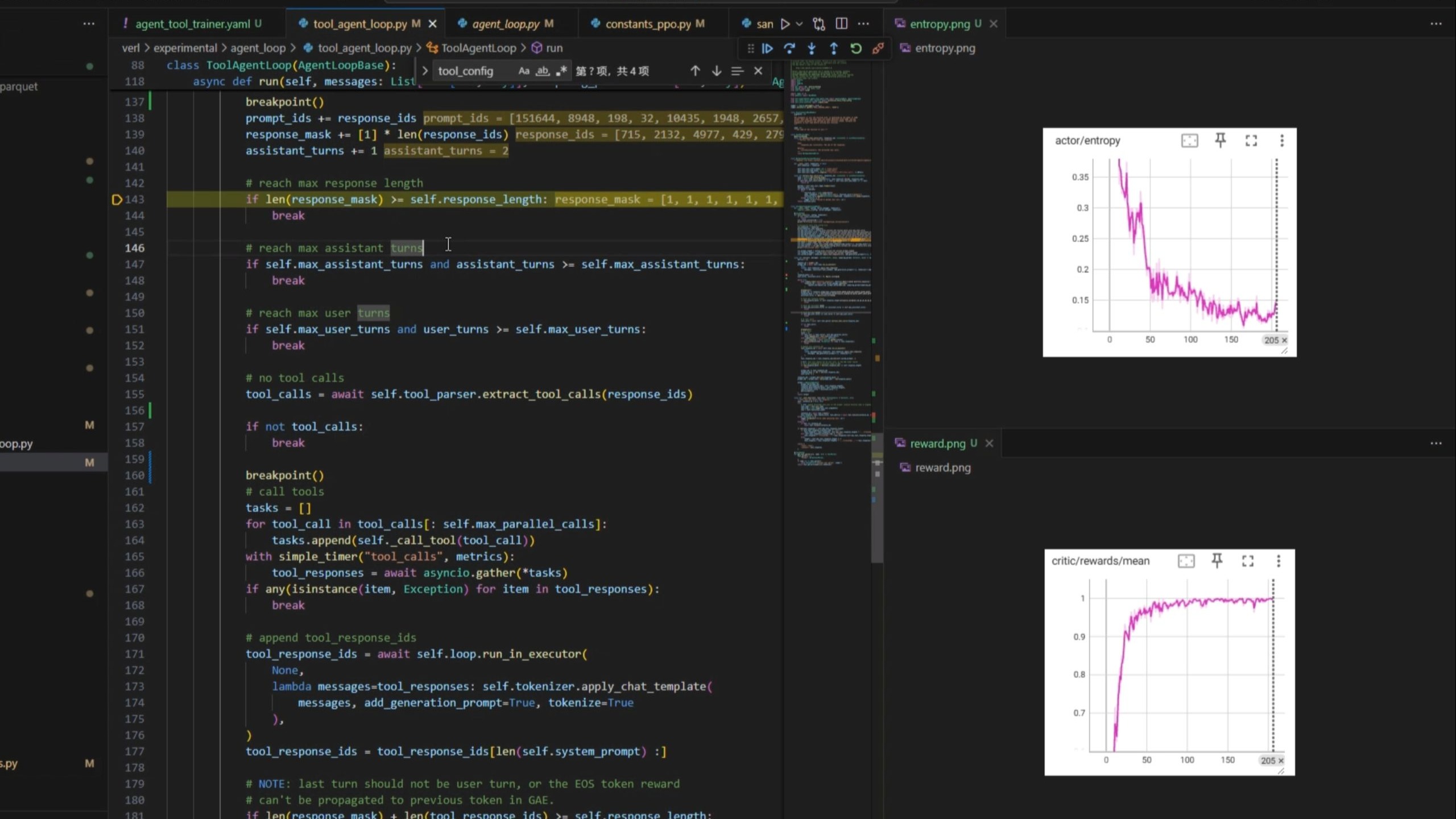Open split editor right icon
The image size is (1456, 819).
tap(842, 24)
